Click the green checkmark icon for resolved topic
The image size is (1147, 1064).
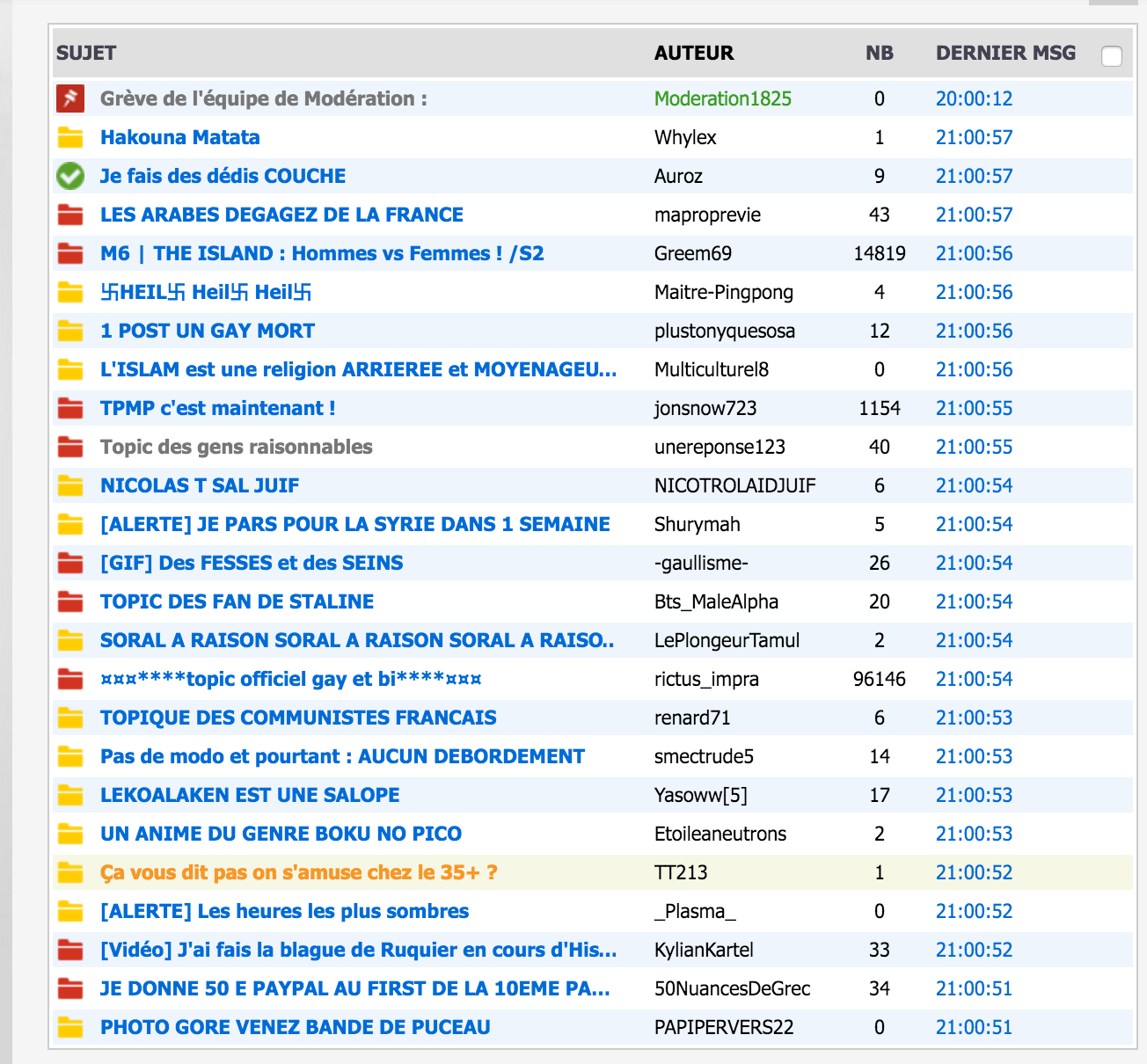tap(70, 176)
